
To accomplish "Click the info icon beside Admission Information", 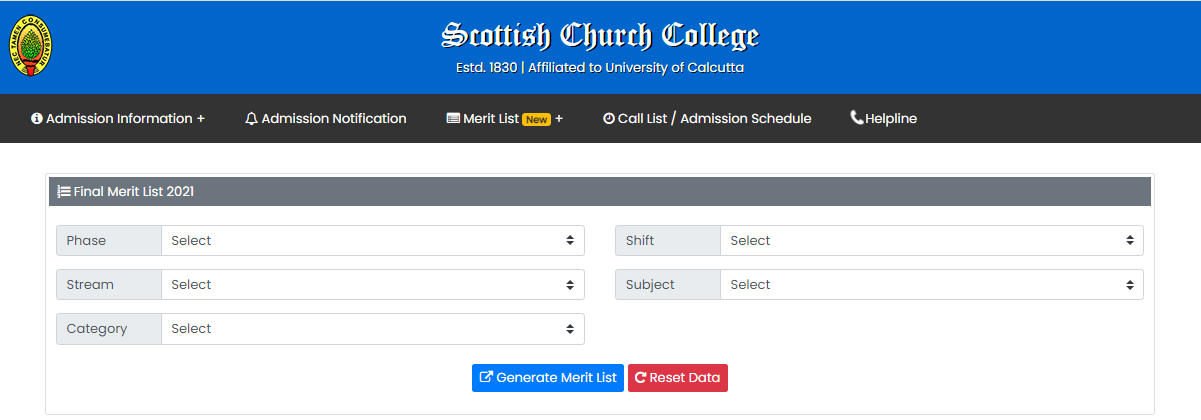I will pos(37,119).
